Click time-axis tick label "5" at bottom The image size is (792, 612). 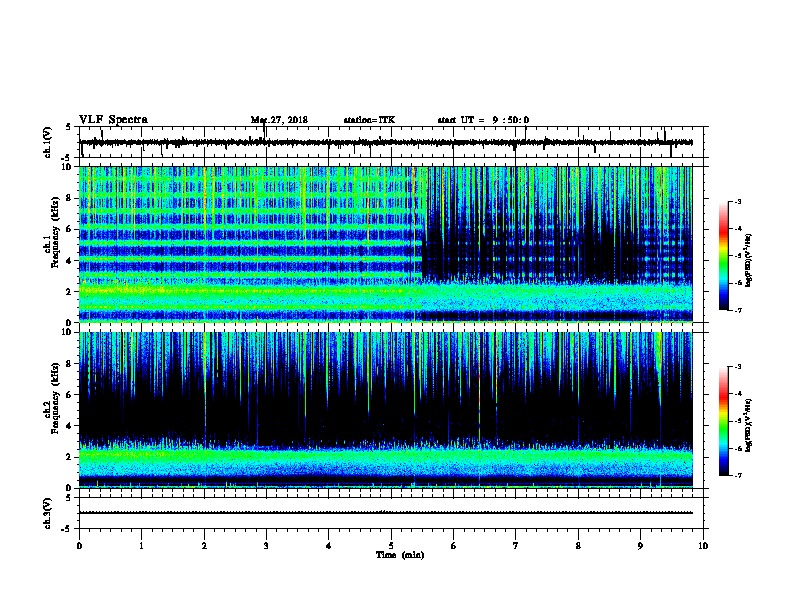coord(391,546)
